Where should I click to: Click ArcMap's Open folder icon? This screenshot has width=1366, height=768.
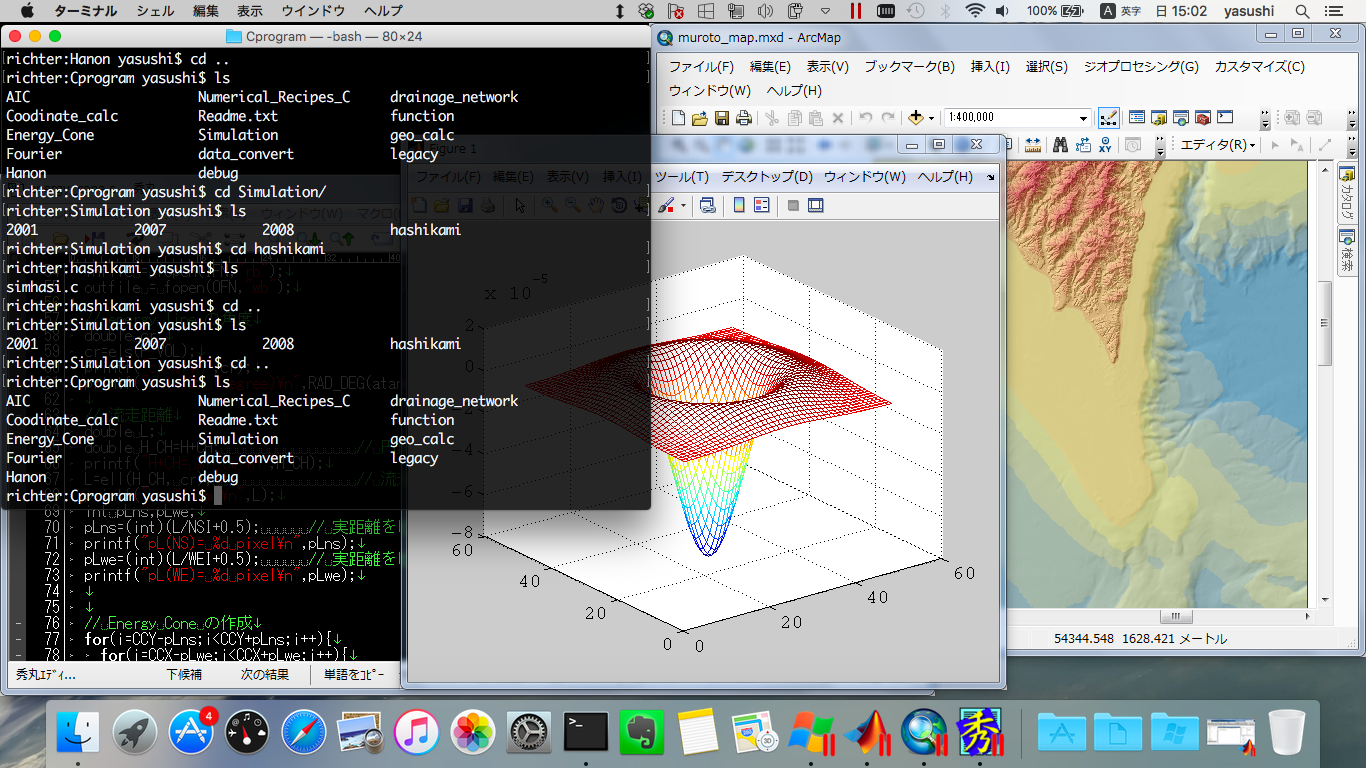pos(700,118)
